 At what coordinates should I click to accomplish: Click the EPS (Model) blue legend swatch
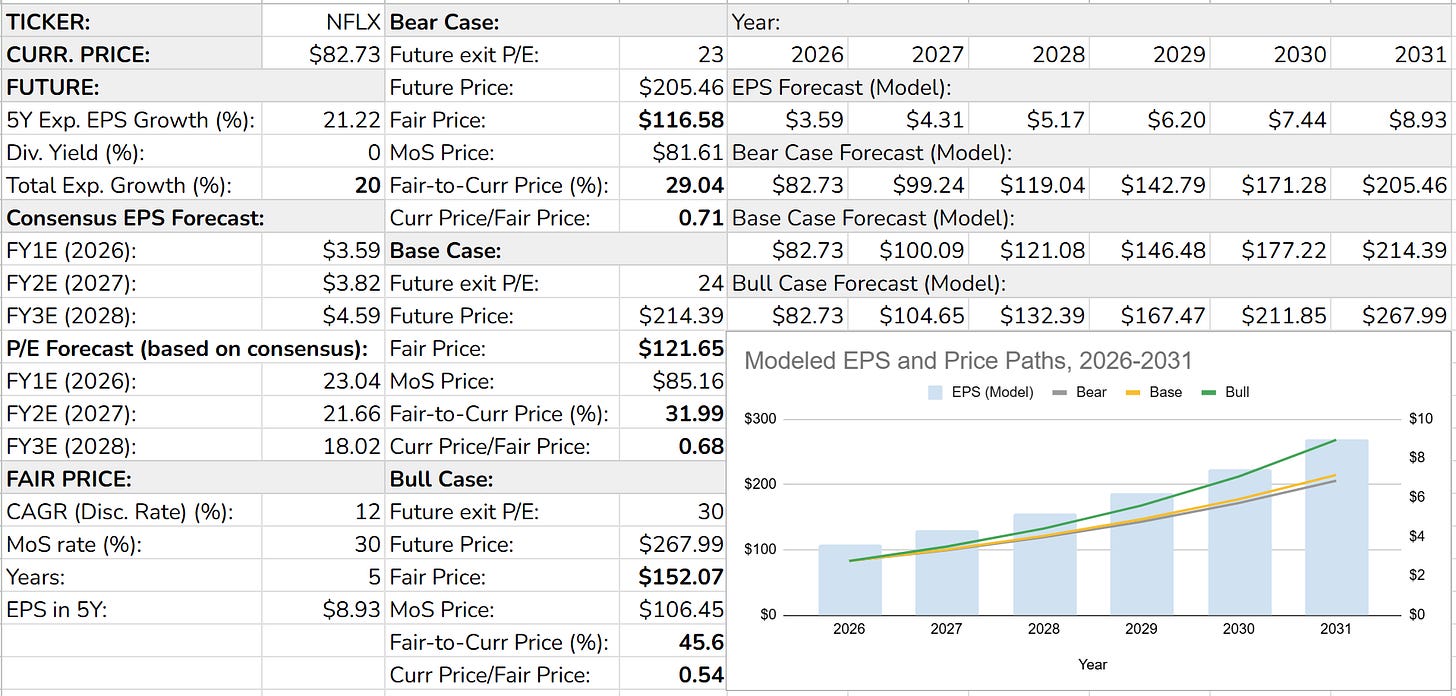click(x=937, y=392)
